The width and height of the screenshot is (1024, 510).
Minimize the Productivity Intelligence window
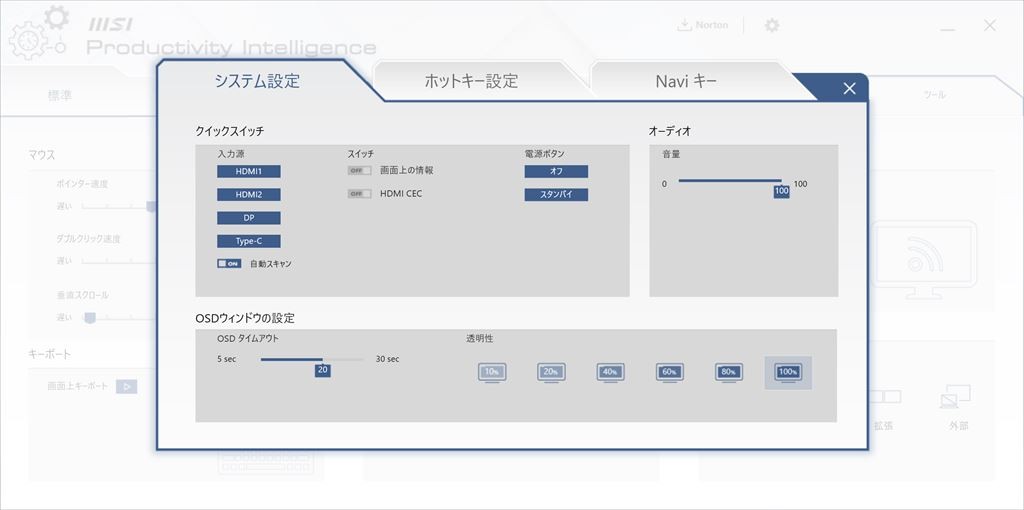(947, 29)
